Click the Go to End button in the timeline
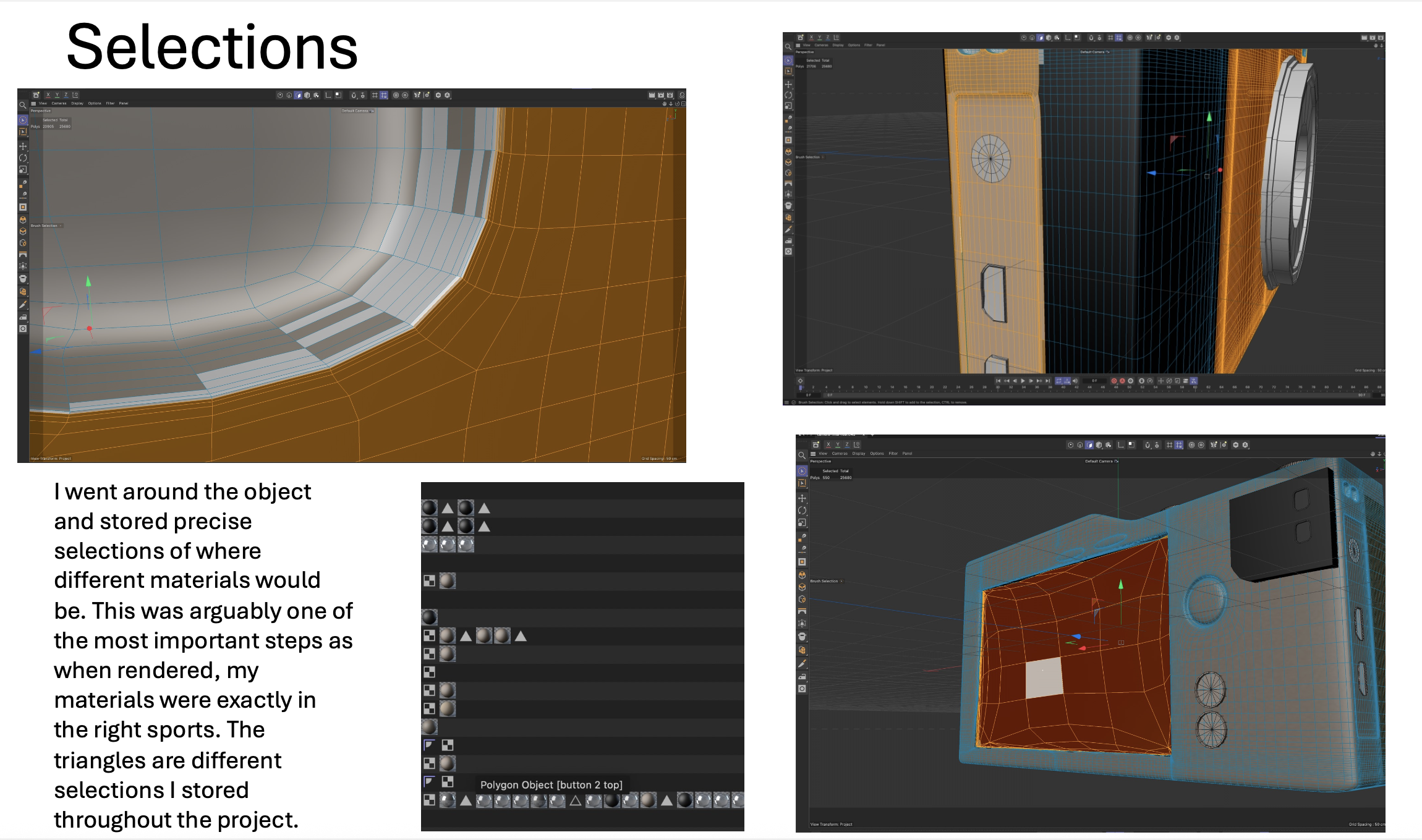The height and width of the screenshot is (840, 1422). pyautogui.click(x=1047, y=381)
